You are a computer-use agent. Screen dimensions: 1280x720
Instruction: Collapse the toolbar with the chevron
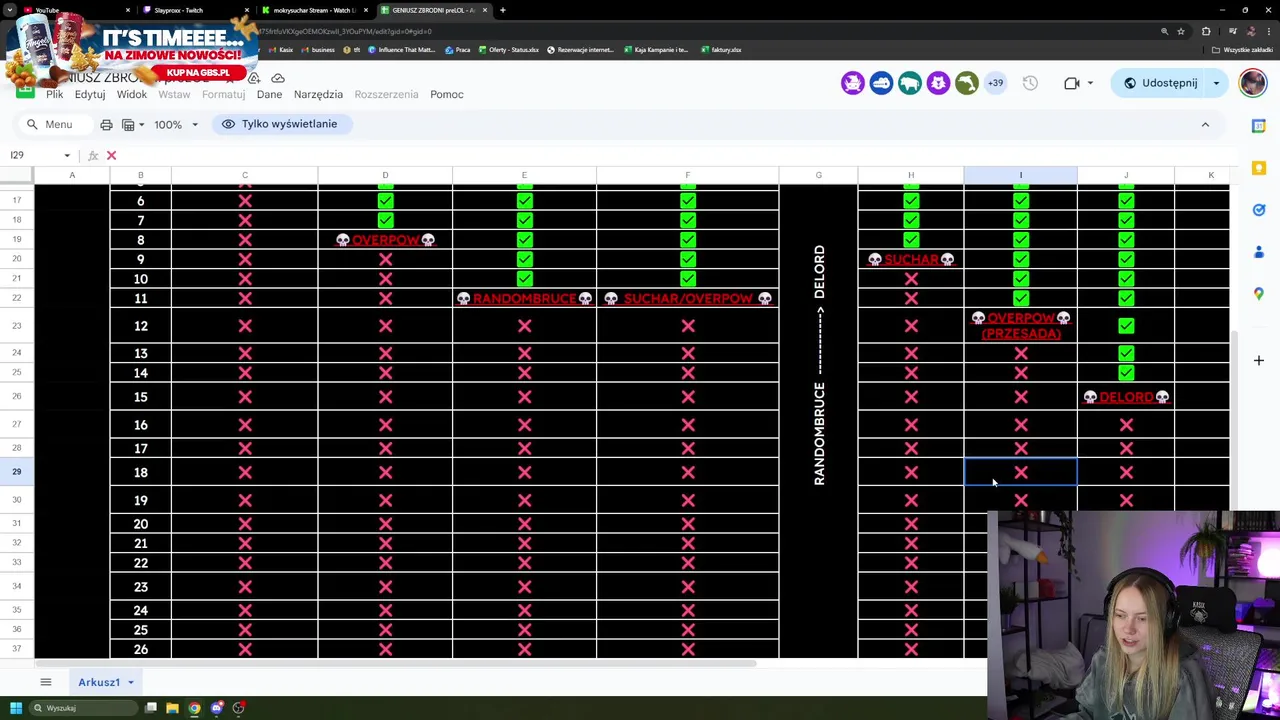tap(1205, 124)
